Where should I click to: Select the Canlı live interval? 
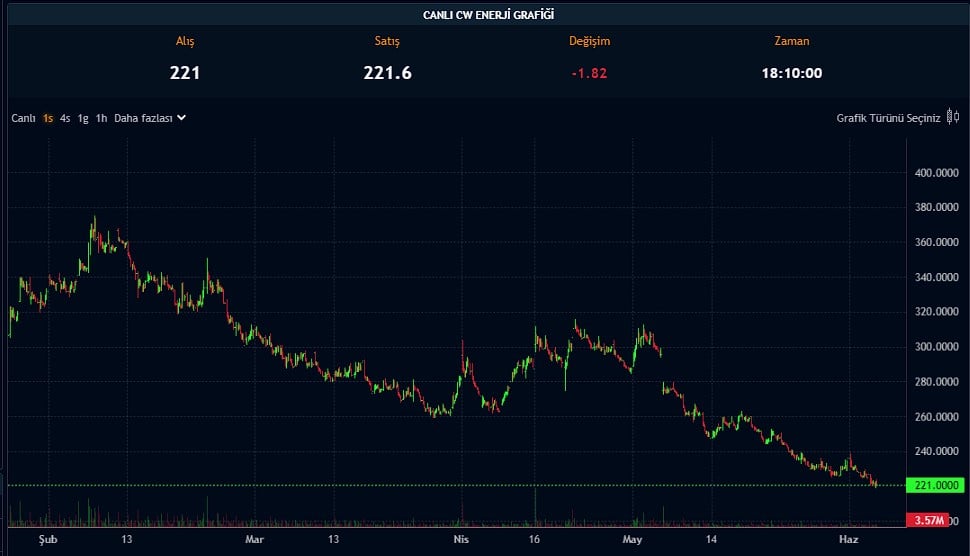click(23, 118)
